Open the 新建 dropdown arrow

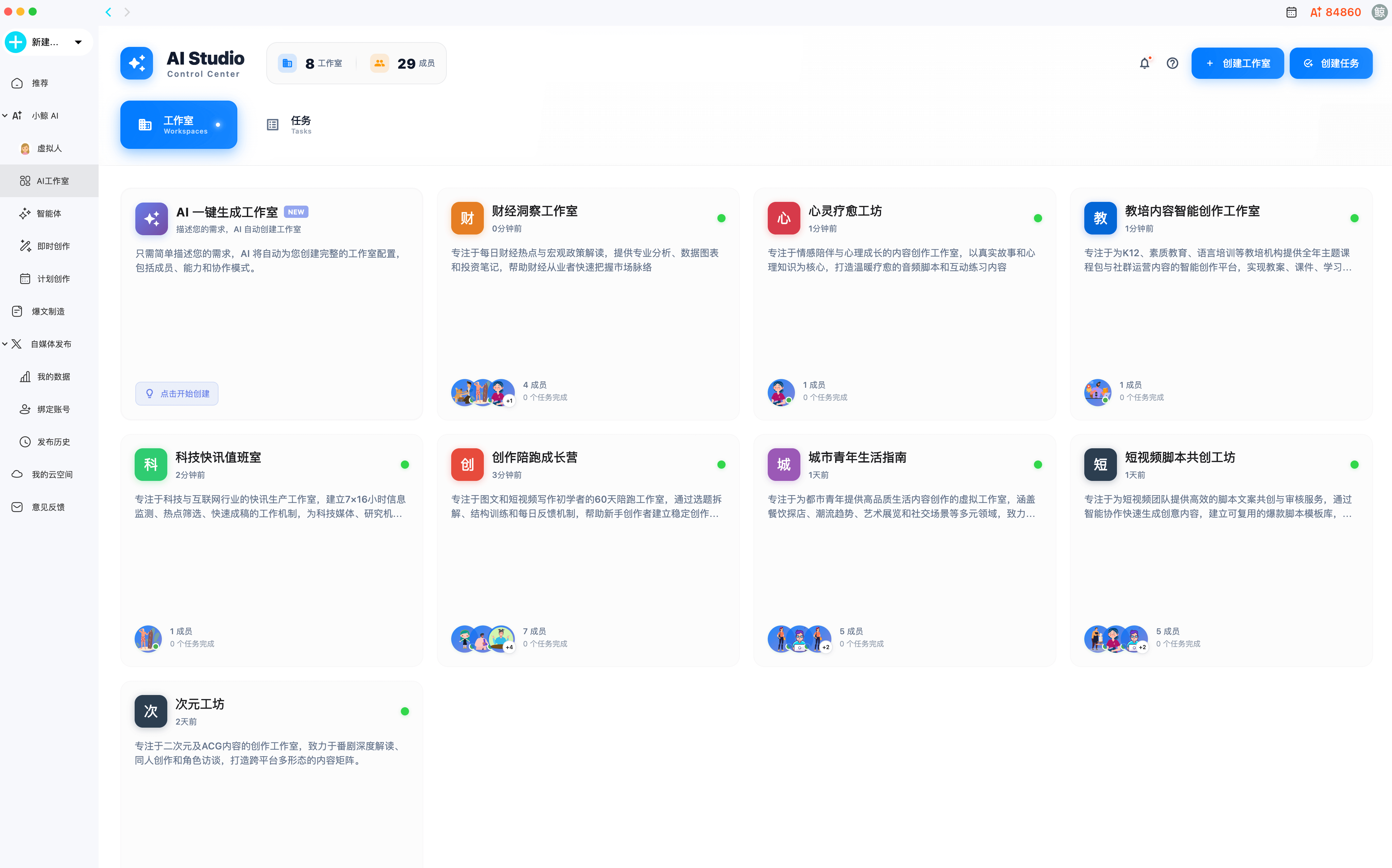[78, 42]
